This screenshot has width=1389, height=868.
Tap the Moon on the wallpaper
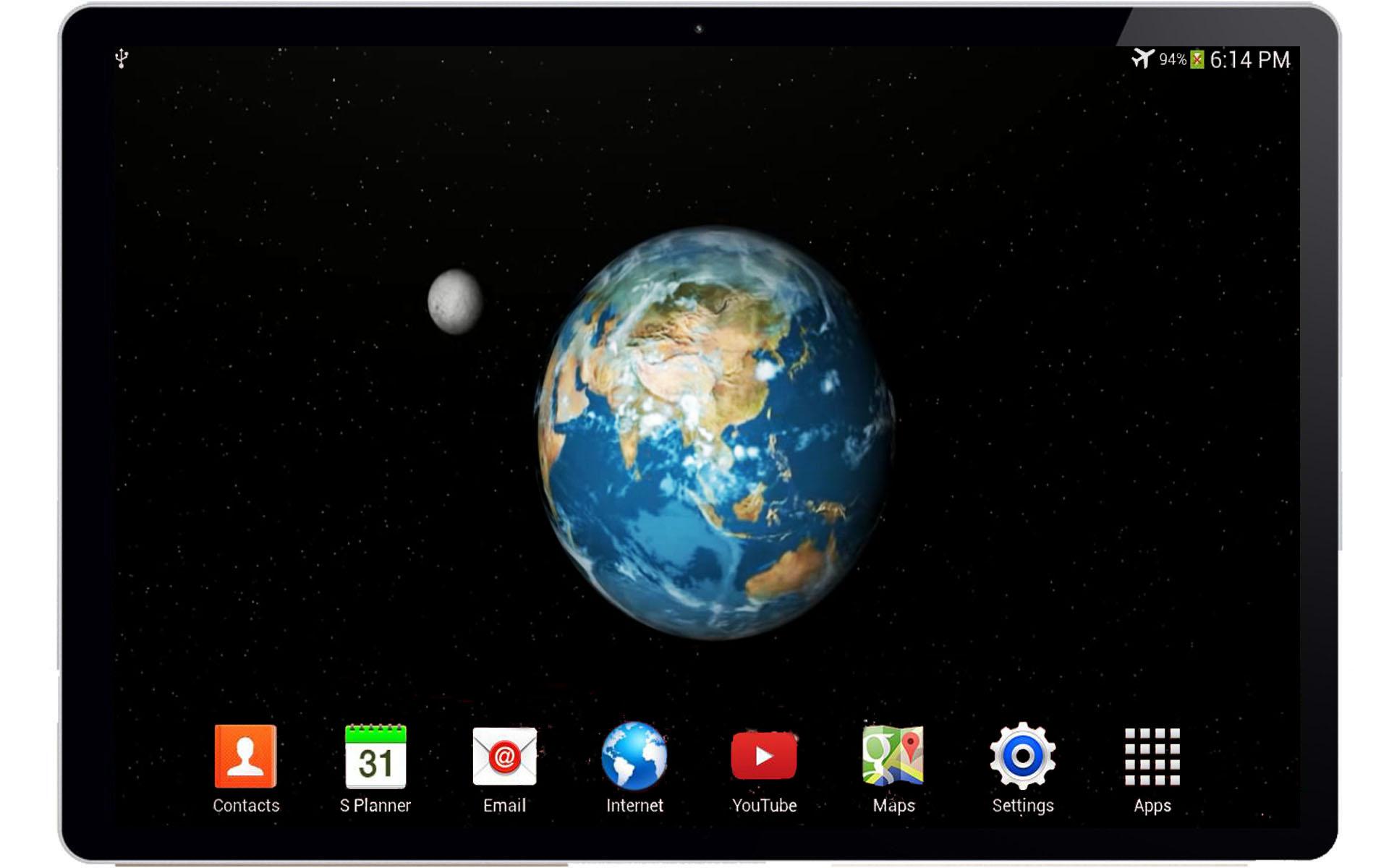point(455,302)
